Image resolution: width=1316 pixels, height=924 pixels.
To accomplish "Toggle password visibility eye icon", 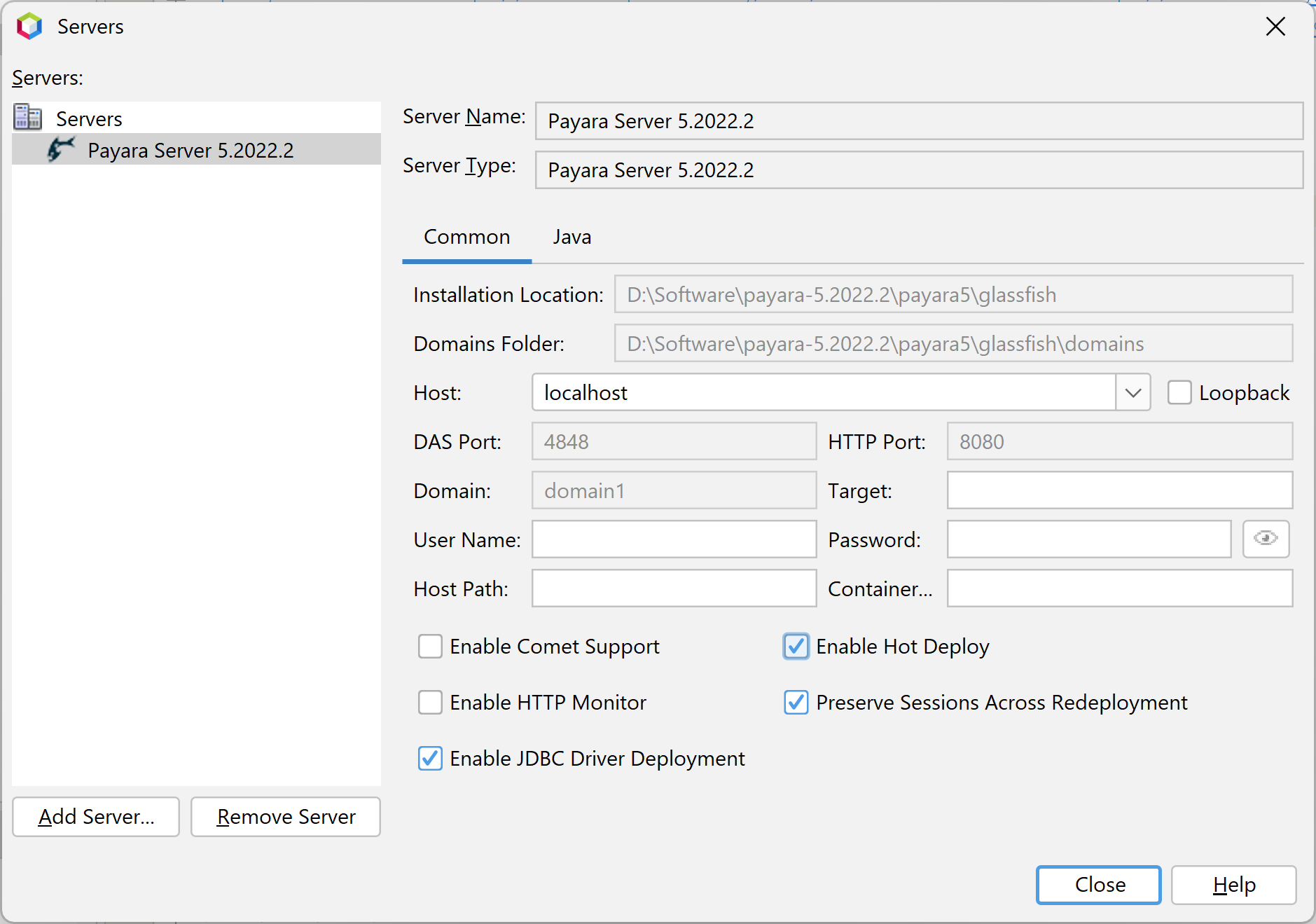I will coord(1265,539).
